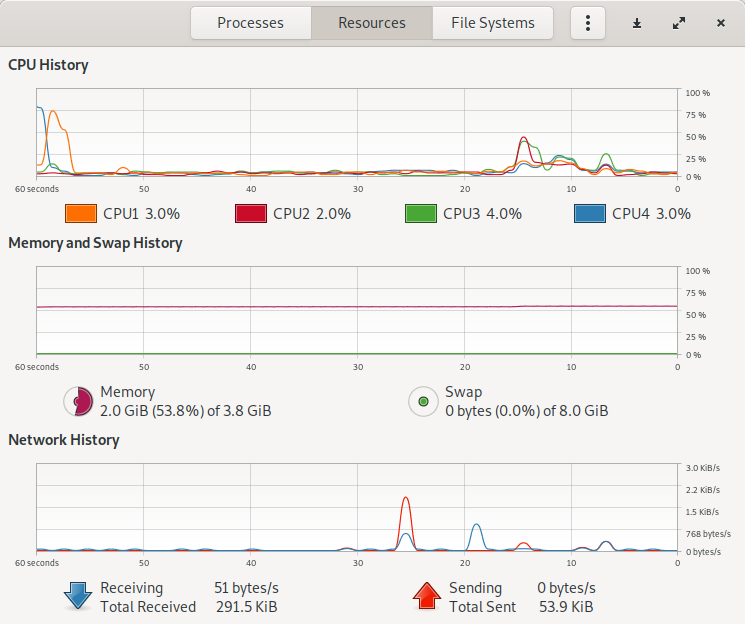The image size is (745, 624).
Task: Open the three-dot main menu
Action: coord(588,23)
